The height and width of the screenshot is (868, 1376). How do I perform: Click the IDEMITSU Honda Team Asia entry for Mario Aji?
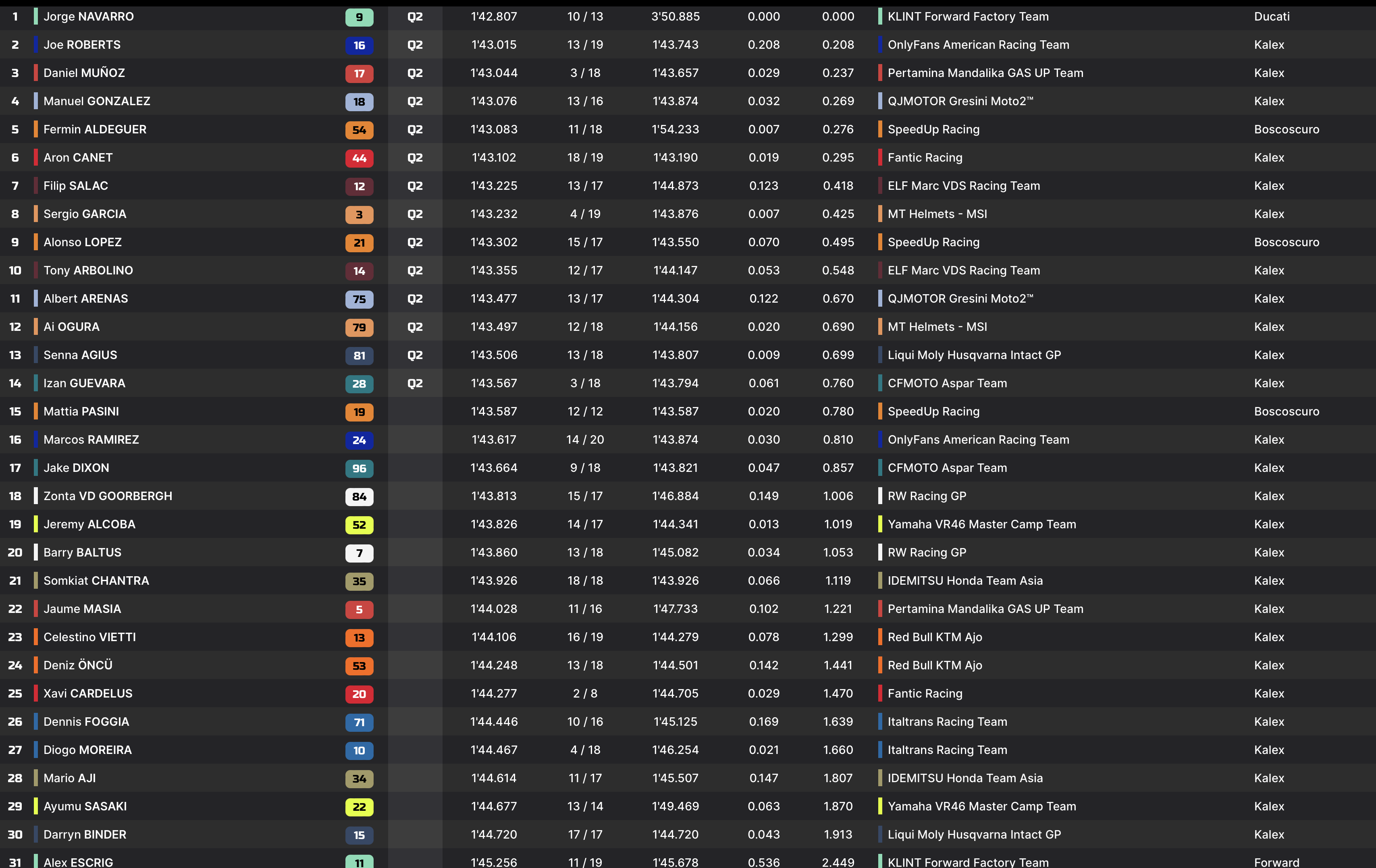965,778
